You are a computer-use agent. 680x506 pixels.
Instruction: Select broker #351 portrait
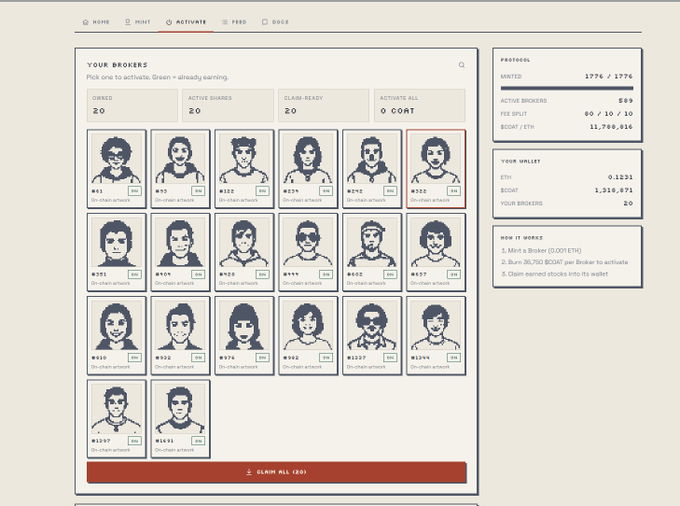click(x=117, y=252)
